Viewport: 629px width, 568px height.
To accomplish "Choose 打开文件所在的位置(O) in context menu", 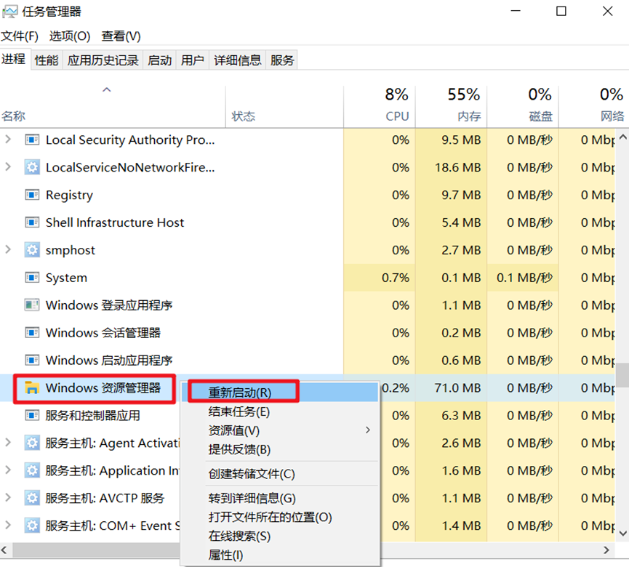I will click(x=279, y=517).
